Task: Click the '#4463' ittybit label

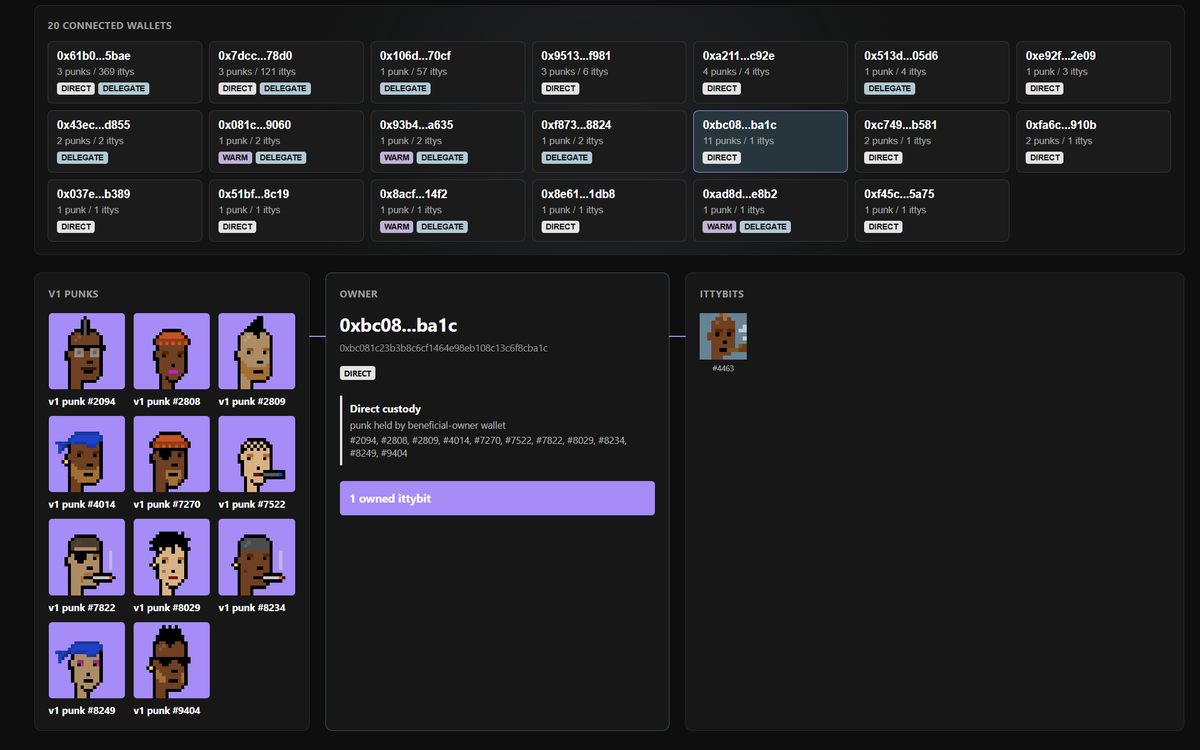Action: (723, 368)
